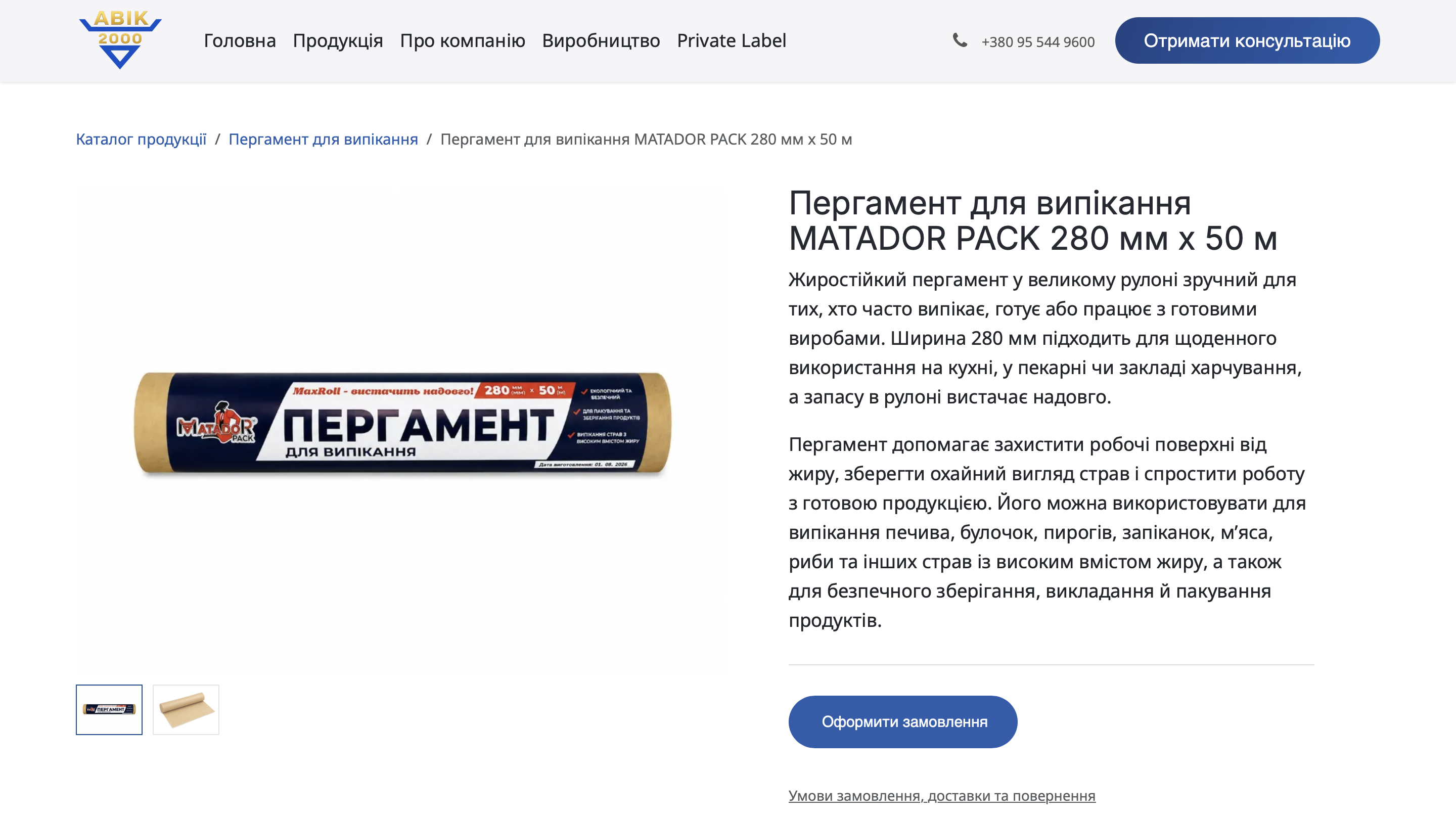The image size is (1456, 818).
Task: Click the current product breadcrumb text
Action: 646,139
